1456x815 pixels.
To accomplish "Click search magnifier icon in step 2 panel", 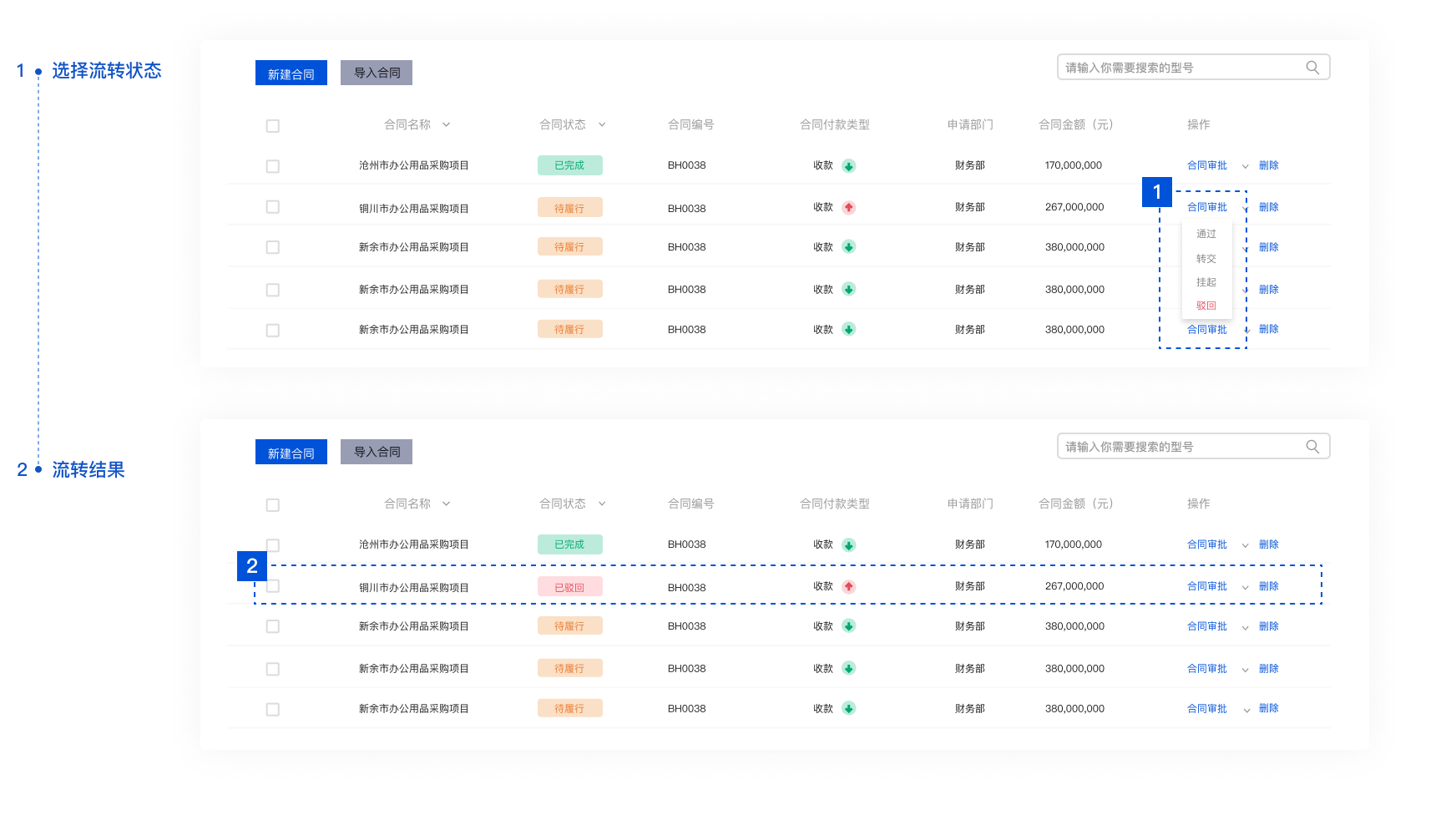I will (x=1312, y=447).
